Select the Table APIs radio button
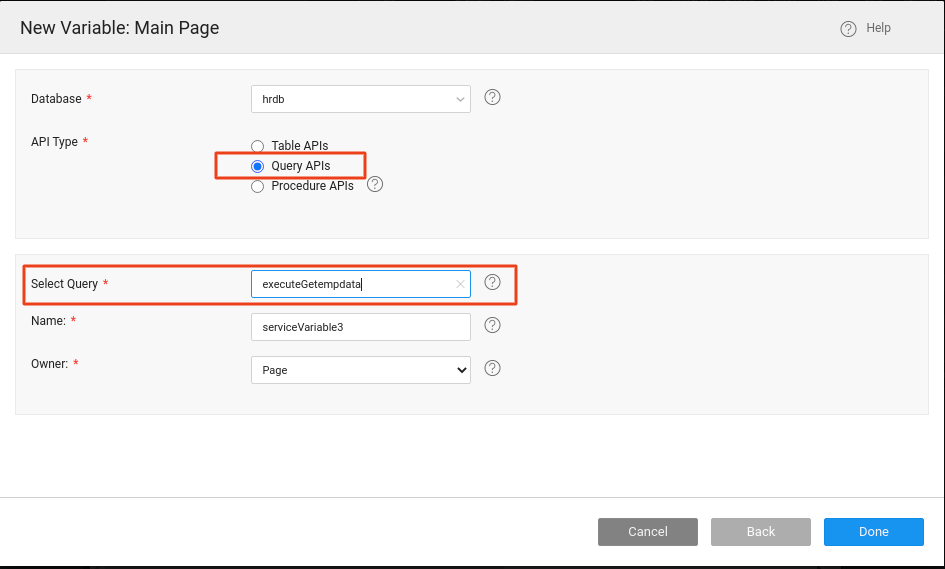This screenshot has height=569, width=945. pos(258,146)
